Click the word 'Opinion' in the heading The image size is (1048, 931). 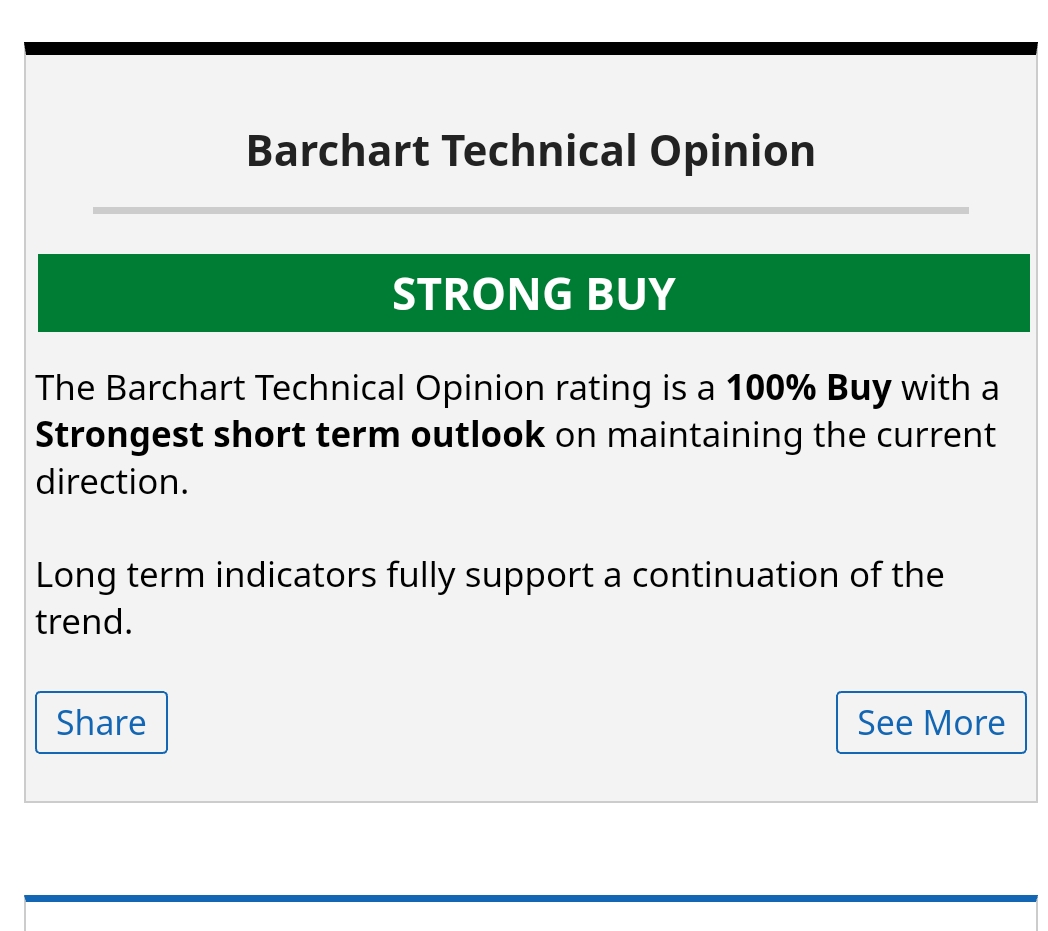tap(733, 152)
